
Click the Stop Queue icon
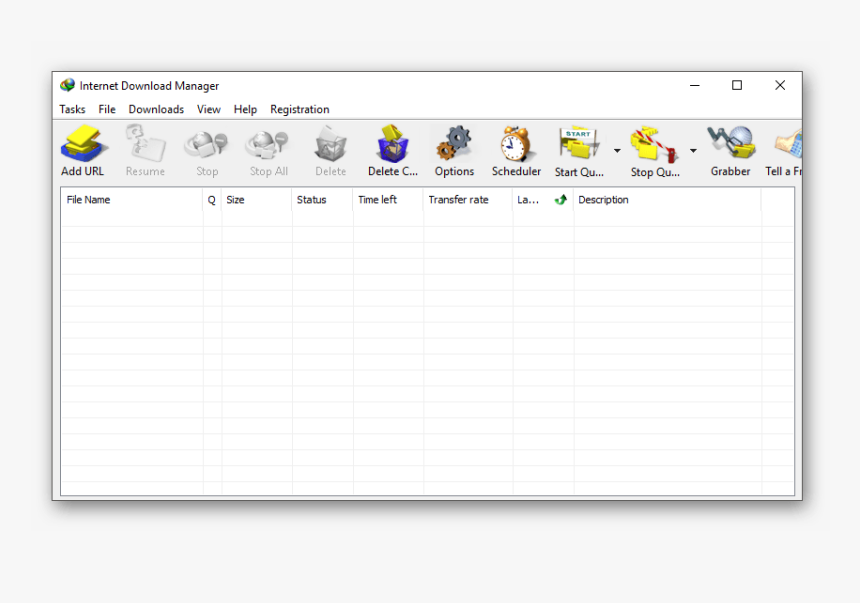[x=654, y=145]
